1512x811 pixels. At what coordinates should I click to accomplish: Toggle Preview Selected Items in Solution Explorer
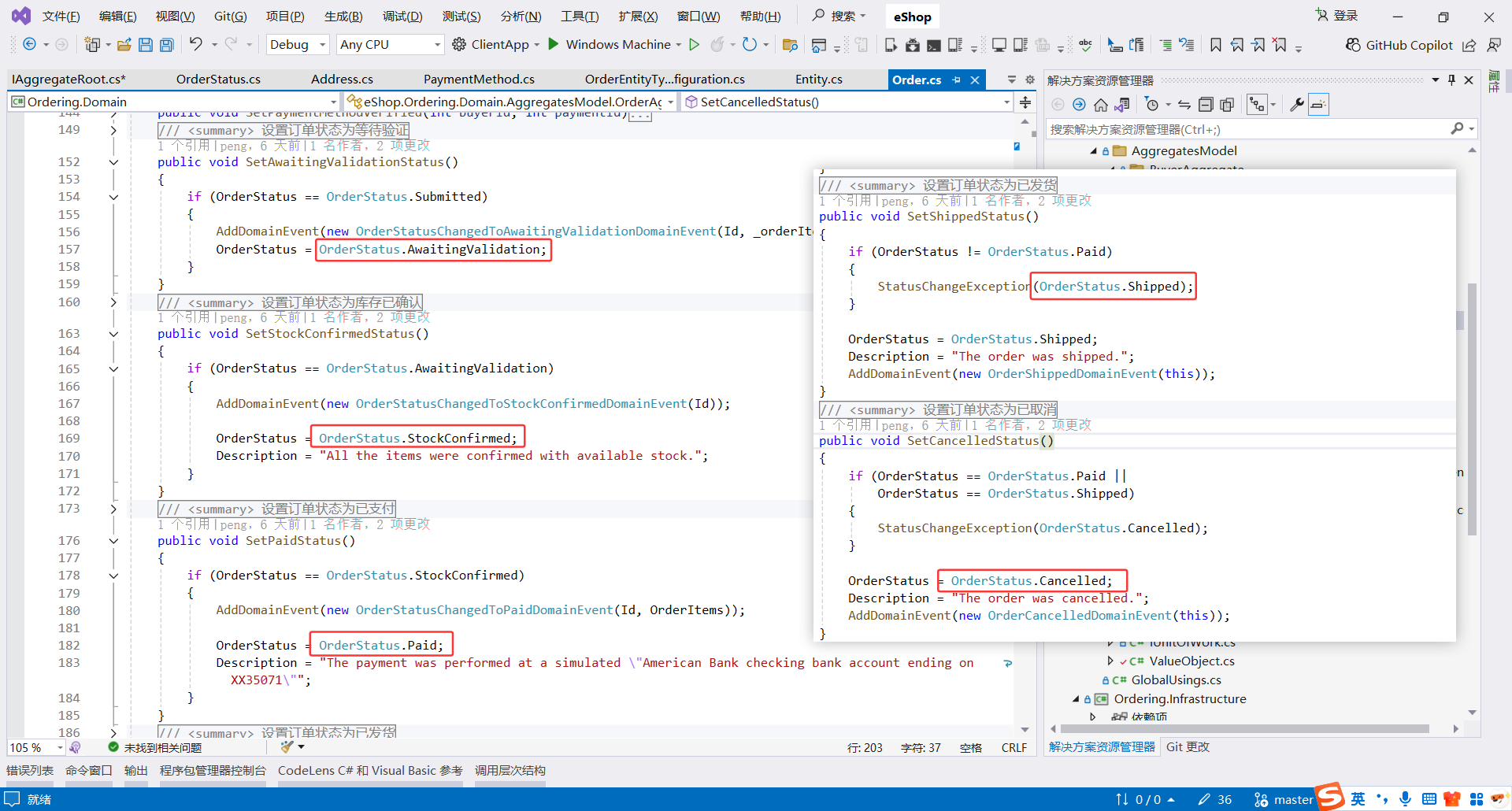(x=1318, y=105)
